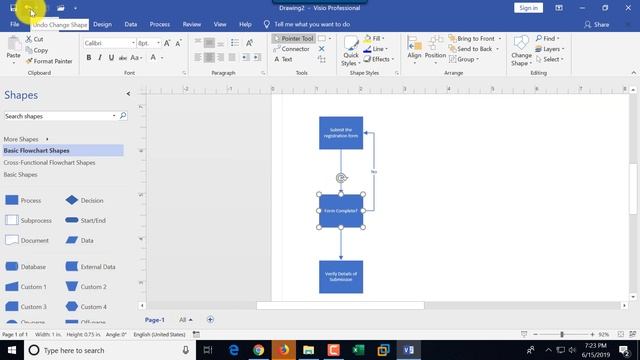Click the Connection Point X tool
The width and height of the screenshot is (640, 360).
[322, 49]
